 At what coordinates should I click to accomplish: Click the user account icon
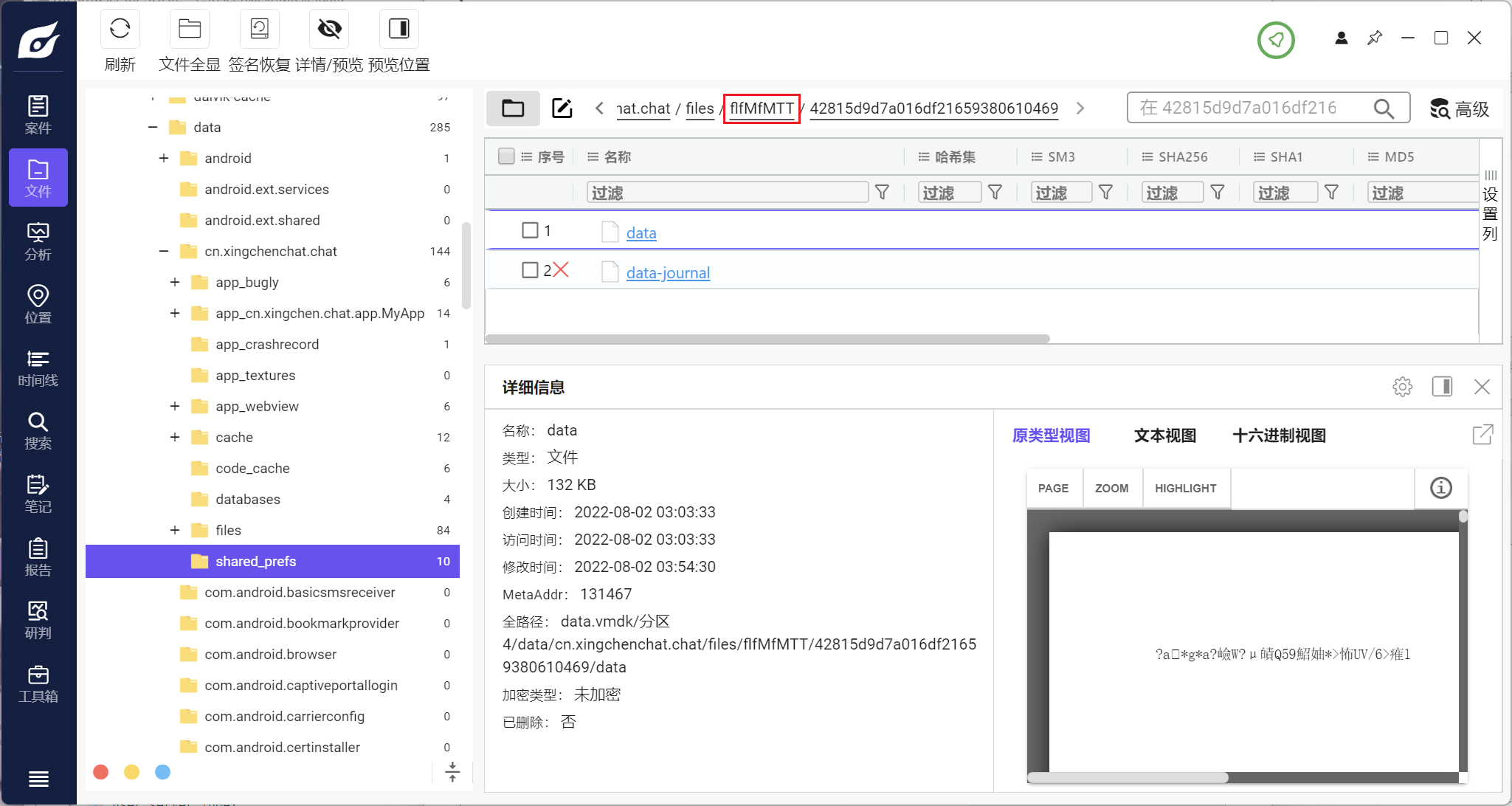[x=1342, y=38]
